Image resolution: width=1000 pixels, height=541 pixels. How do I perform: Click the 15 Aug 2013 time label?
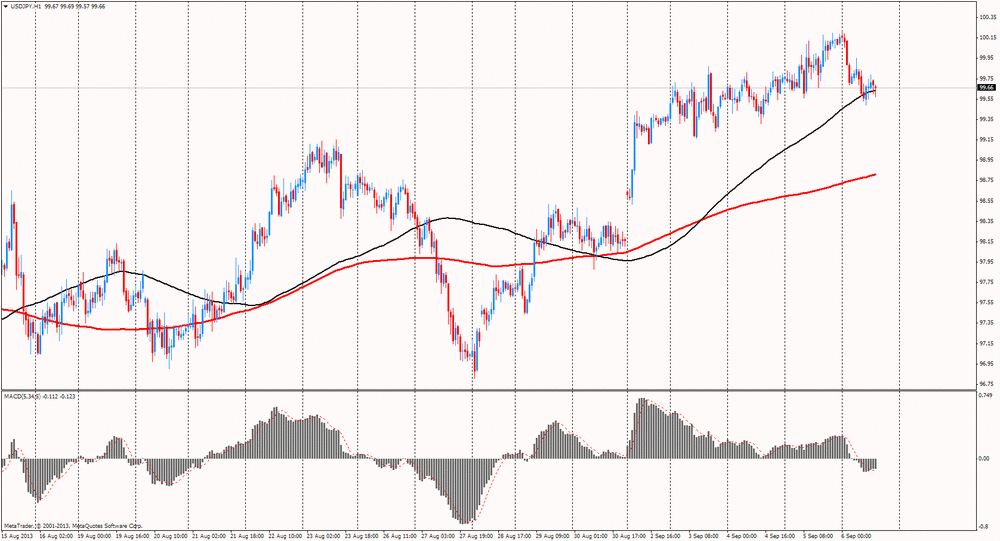tap(15, 537)
